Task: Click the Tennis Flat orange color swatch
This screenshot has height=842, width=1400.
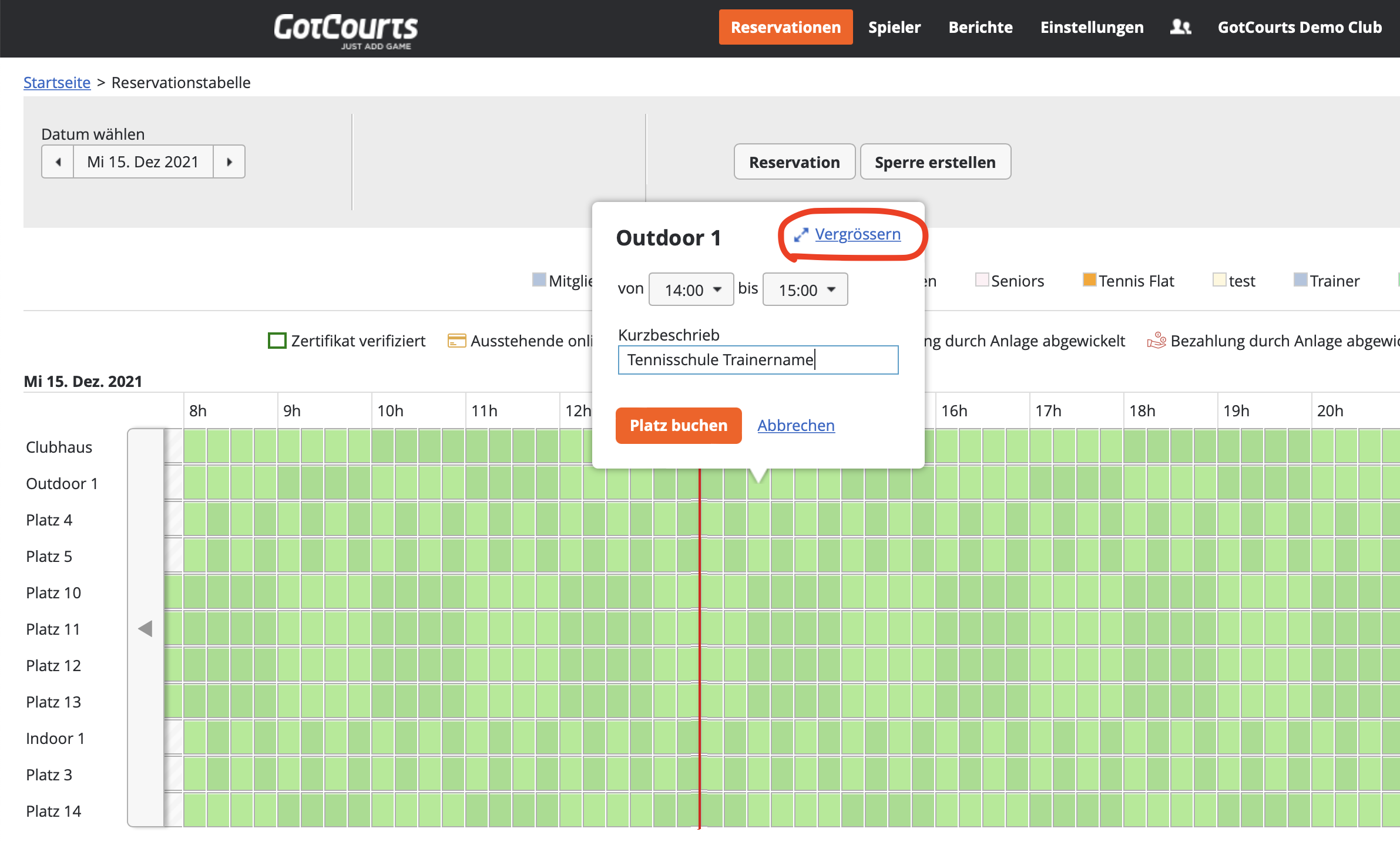Action: (1089, 279)
